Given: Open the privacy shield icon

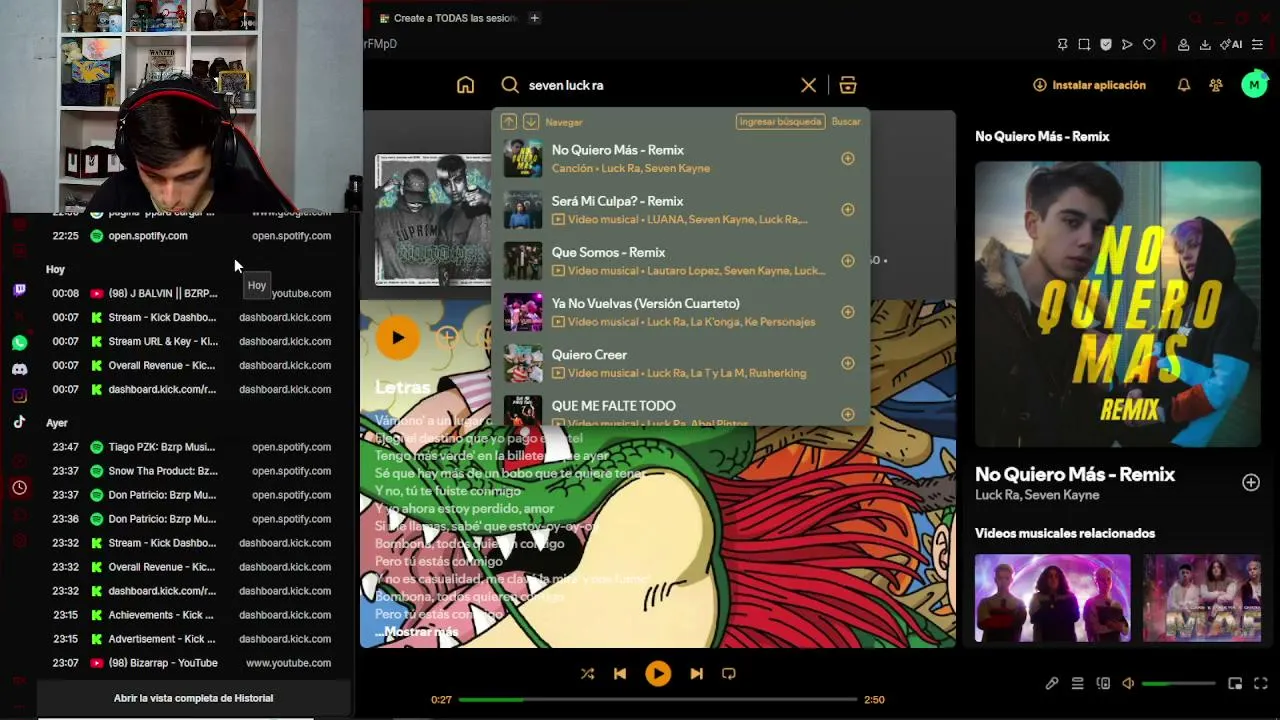Looking at the screenshot, I should tap(1106, 44).
